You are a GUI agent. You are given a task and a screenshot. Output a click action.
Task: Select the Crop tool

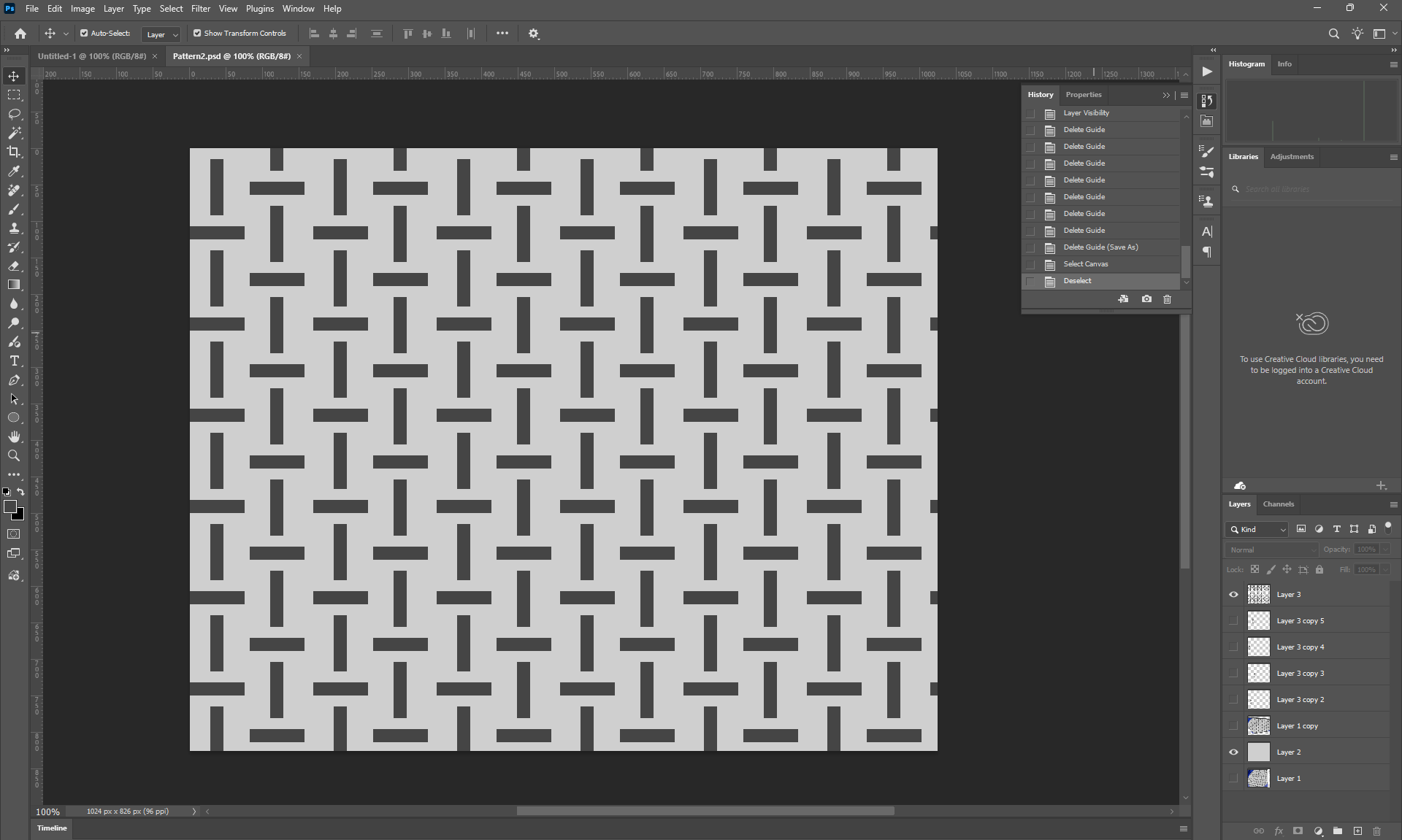(14, 152)
